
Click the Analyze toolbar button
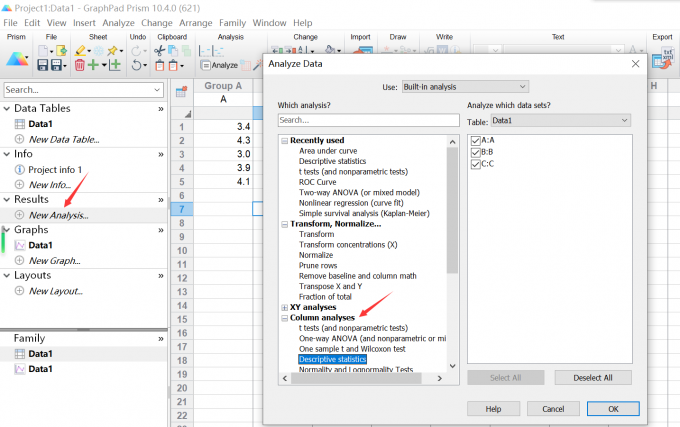tap(219, 65)
